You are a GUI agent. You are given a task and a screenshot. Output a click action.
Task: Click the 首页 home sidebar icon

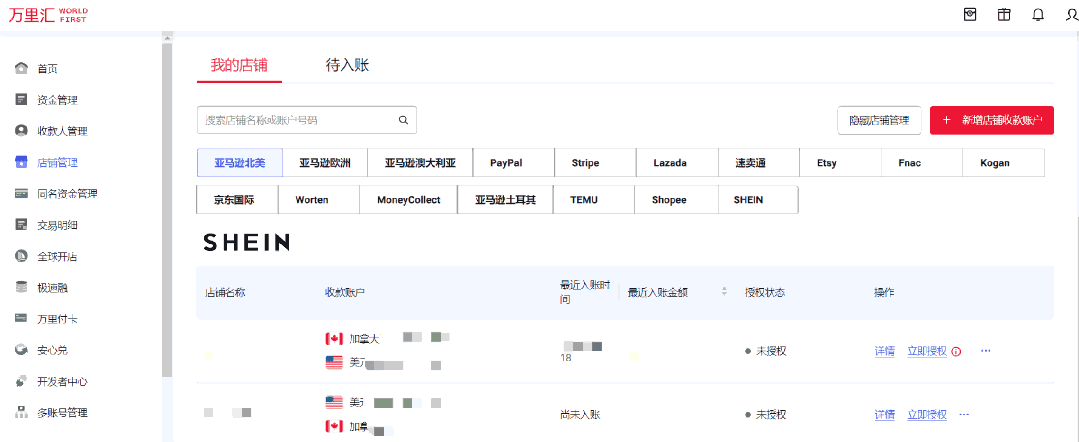tap(21, 68)
